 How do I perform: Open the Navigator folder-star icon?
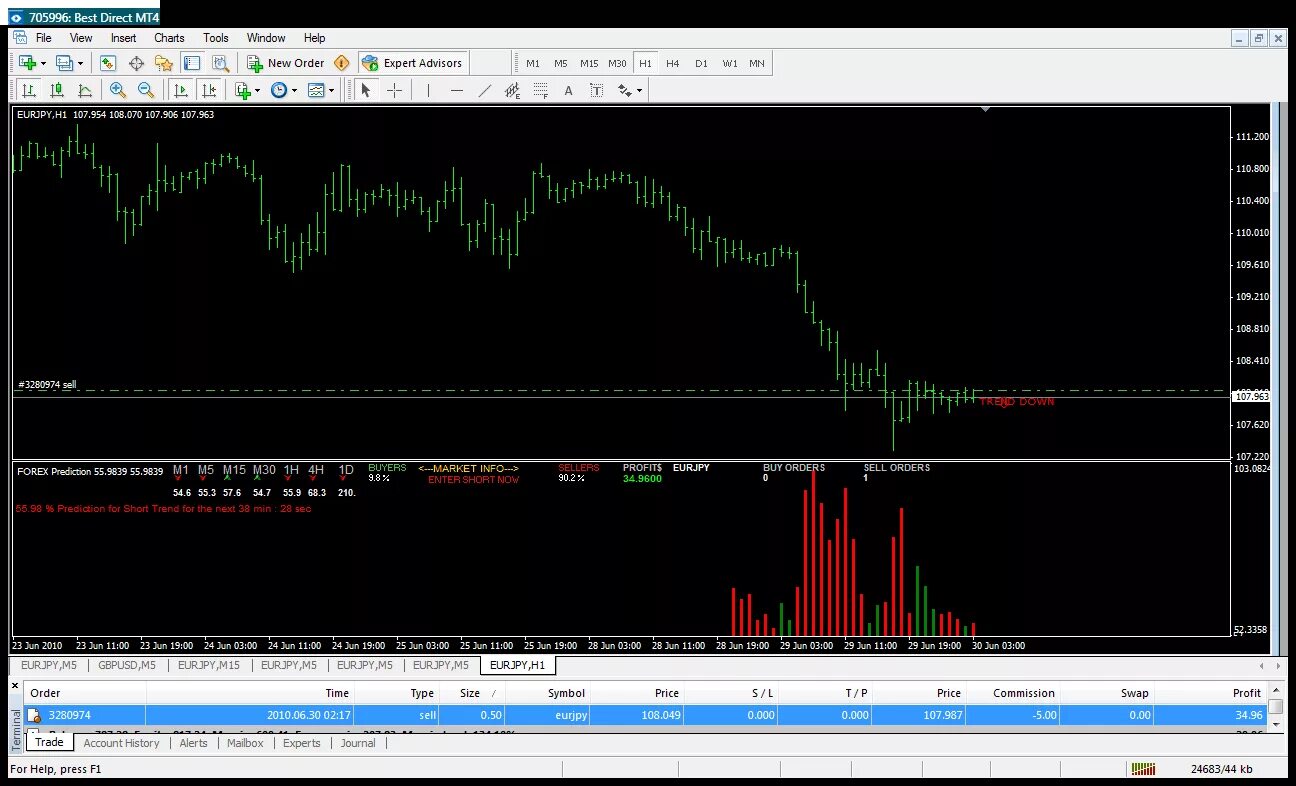click(x=165, y=63)
